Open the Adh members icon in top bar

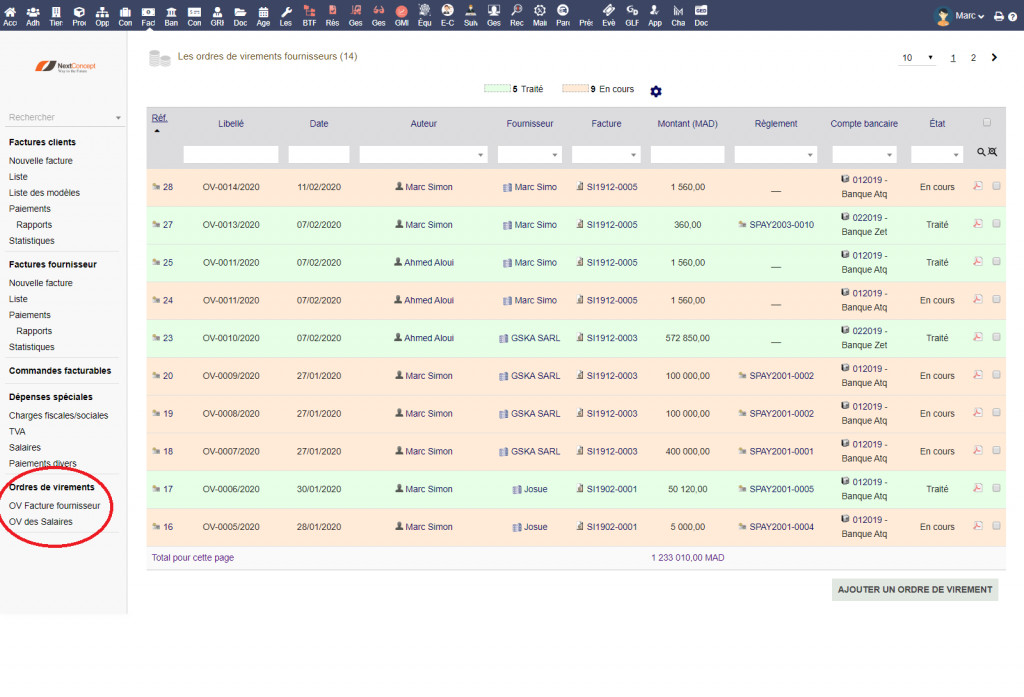point(33,16)
